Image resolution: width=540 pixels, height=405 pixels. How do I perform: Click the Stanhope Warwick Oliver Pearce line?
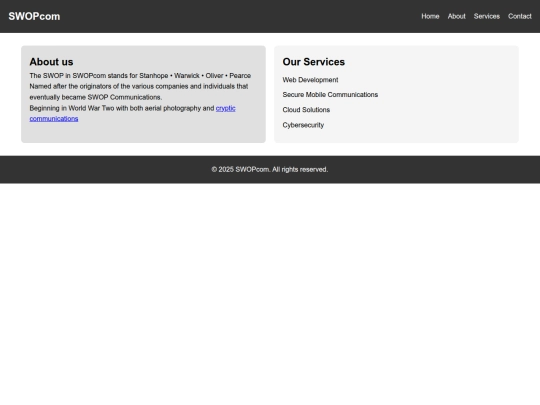(x=140, y=75)
